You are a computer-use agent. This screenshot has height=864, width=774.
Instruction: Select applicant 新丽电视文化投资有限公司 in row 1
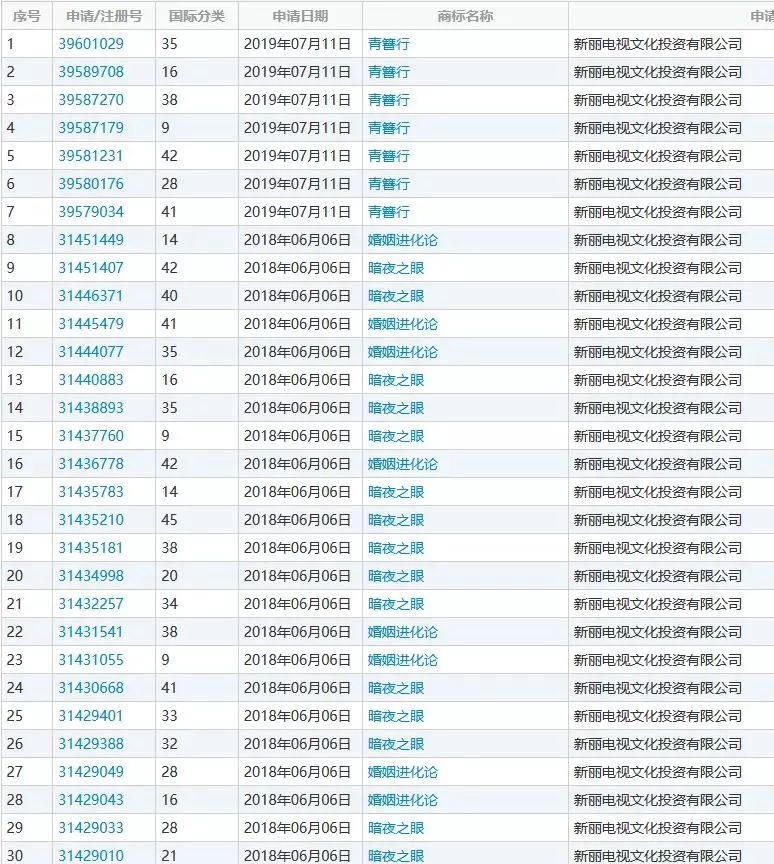pos(658,44)
